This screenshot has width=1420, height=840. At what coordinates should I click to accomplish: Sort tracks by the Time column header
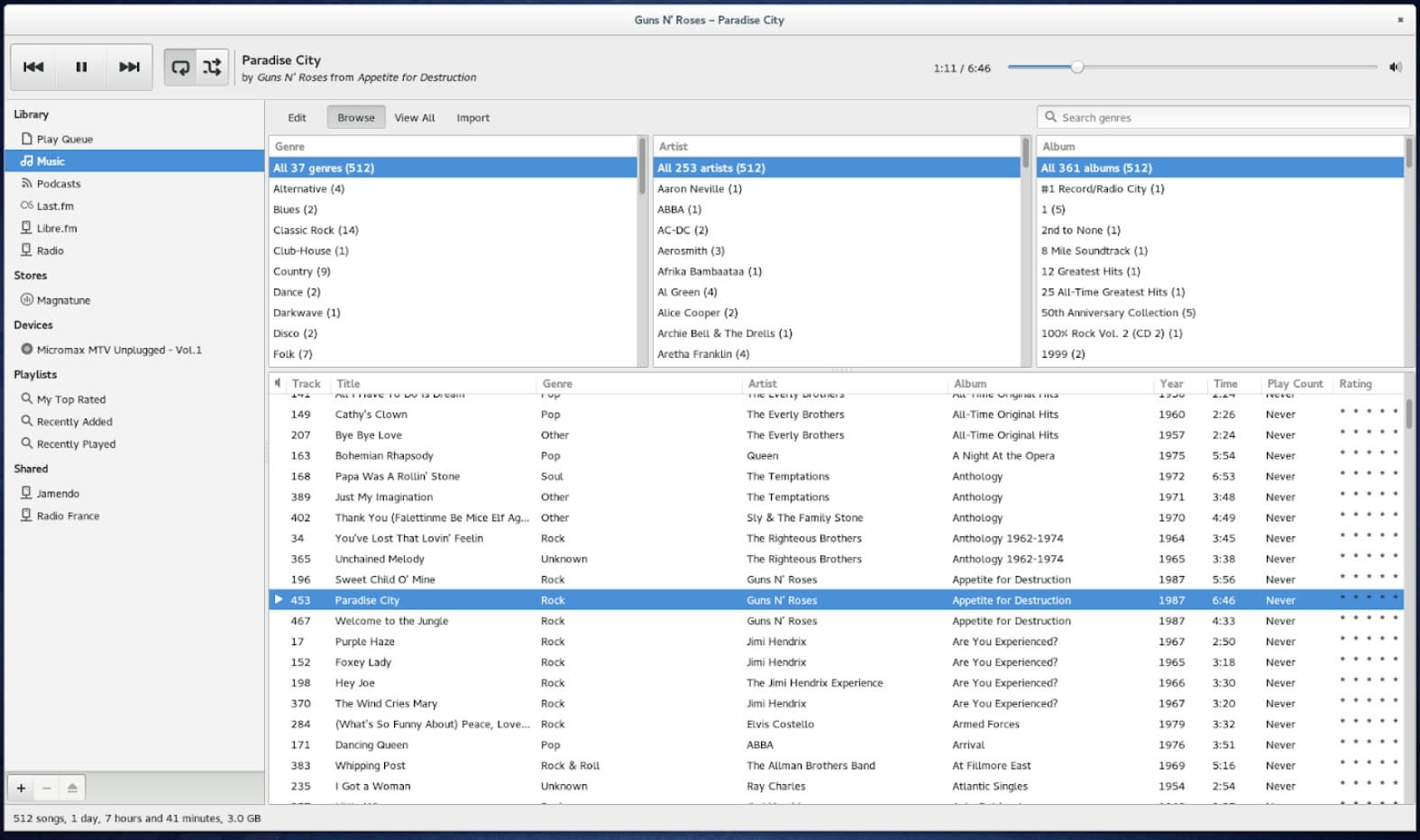pyautogui.click(x=1232, y=384)
